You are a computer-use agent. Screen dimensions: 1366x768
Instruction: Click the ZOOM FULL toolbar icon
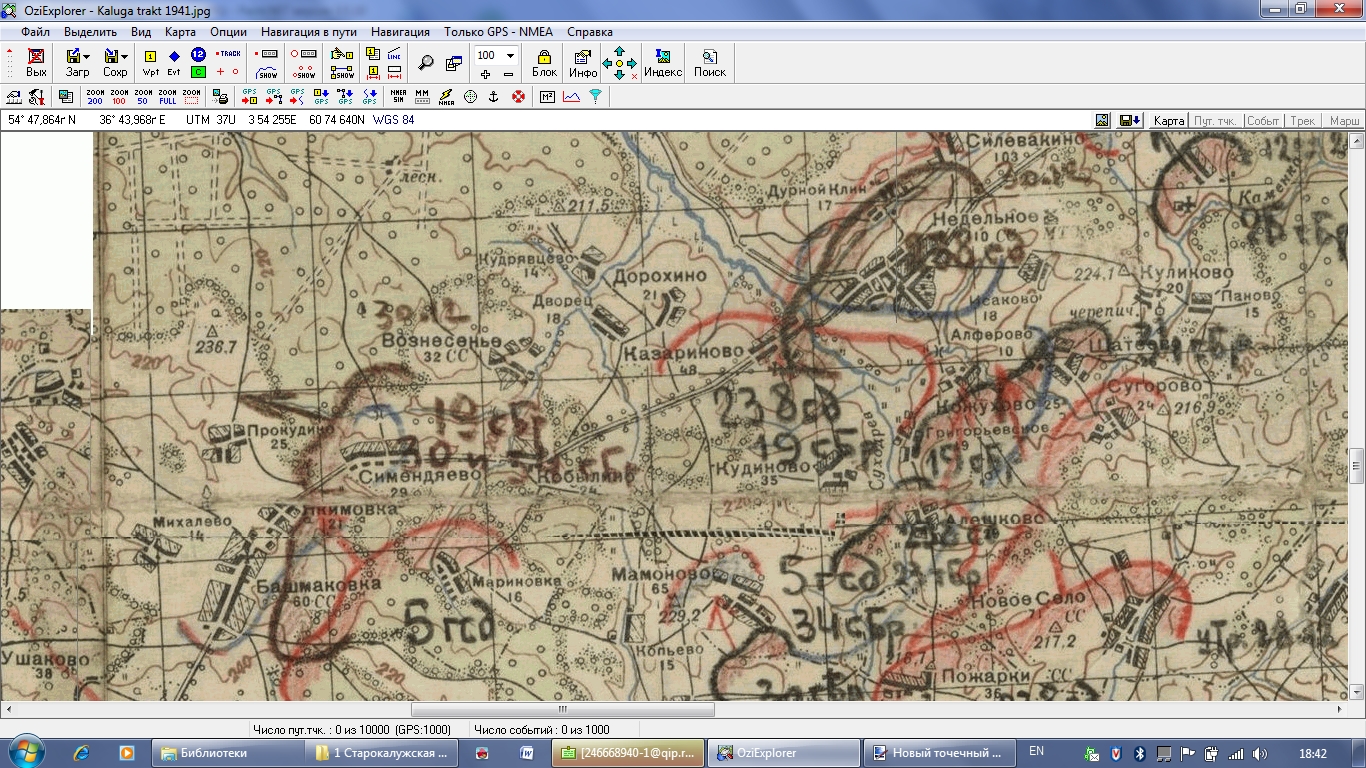167,96
